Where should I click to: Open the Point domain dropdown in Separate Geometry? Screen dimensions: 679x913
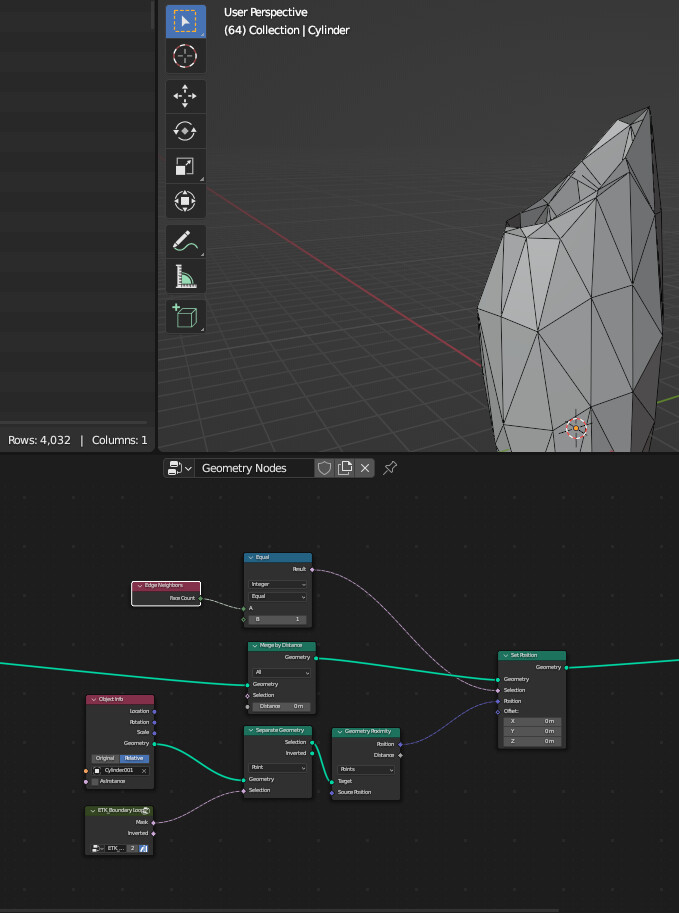(277, 768)
